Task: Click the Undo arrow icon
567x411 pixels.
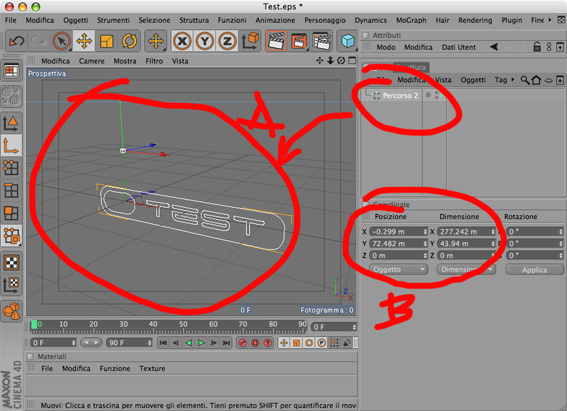Action: (17, 41)
